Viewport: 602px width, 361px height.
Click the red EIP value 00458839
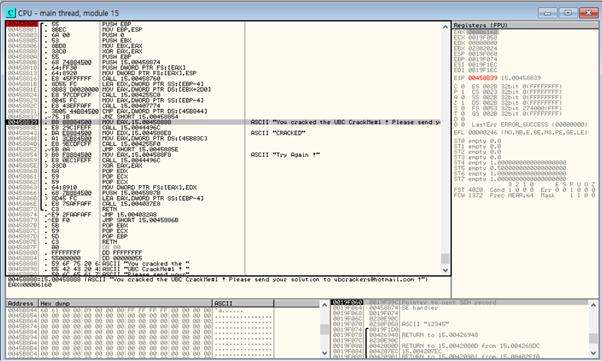[483, 78]
